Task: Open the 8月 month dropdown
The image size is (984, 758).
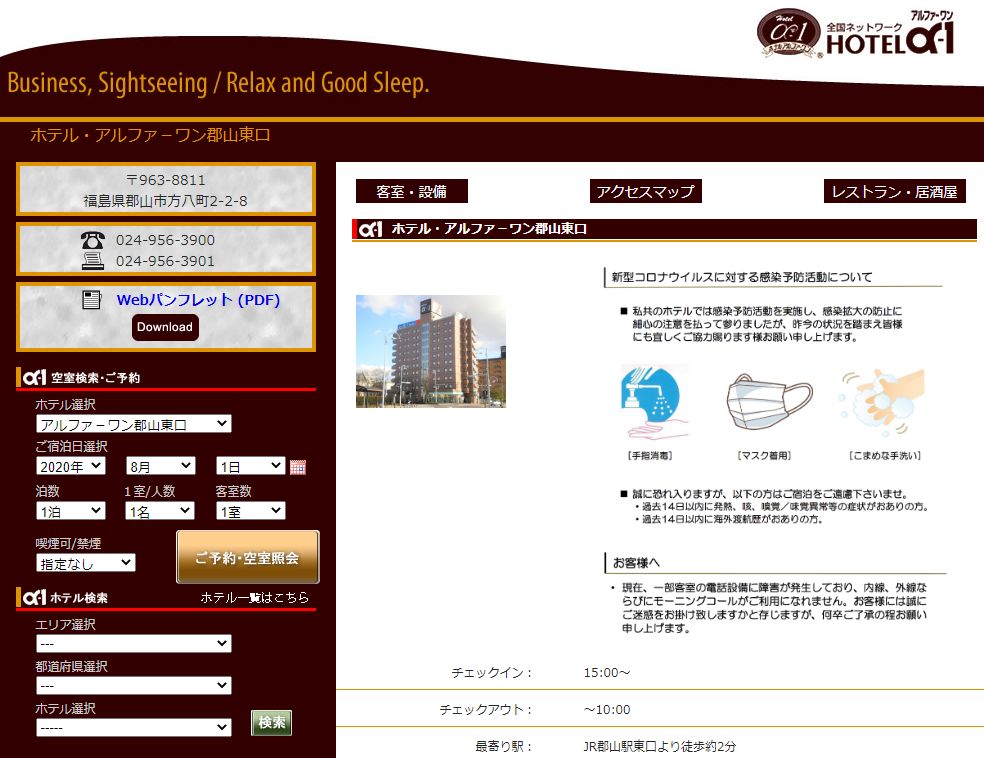Action: [x=161, y=466]
